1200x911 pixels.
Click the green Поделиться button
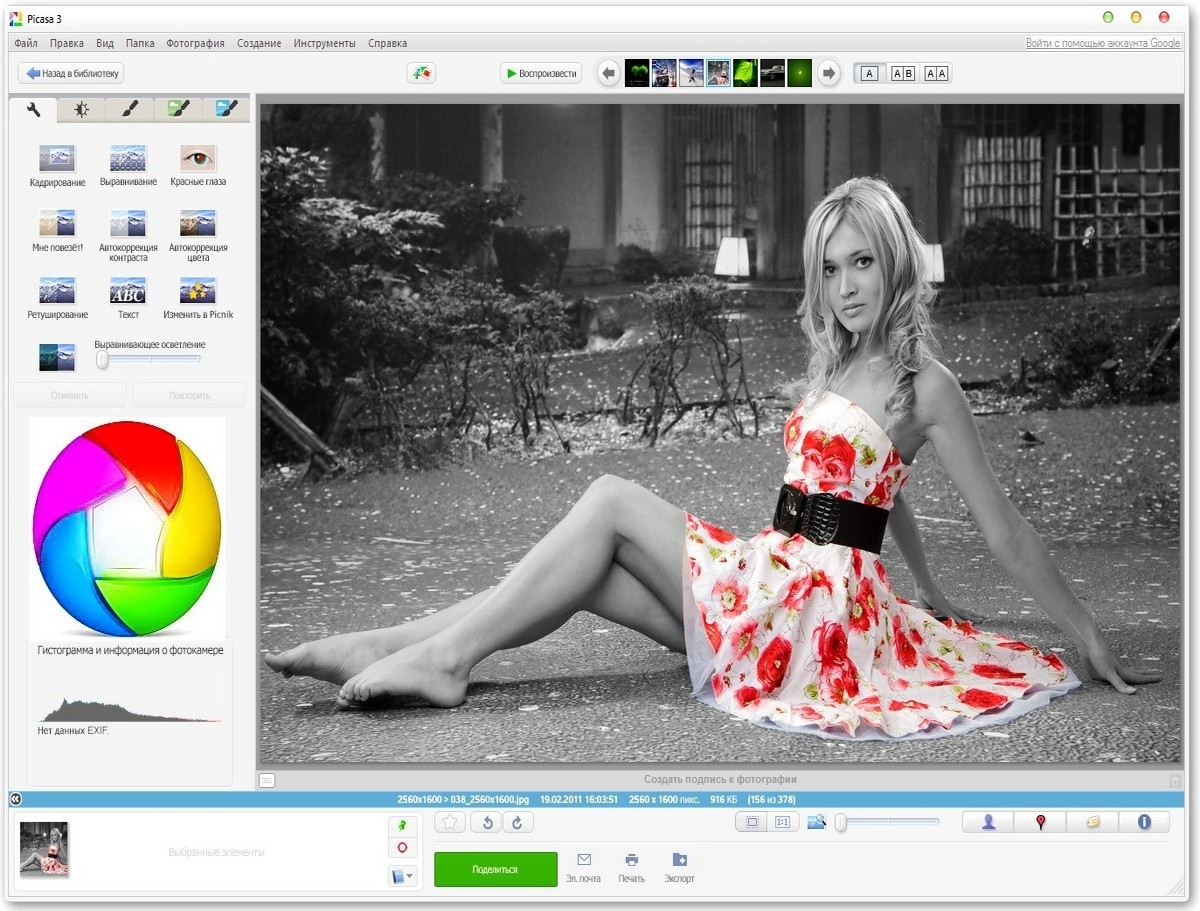pos(494,868)
